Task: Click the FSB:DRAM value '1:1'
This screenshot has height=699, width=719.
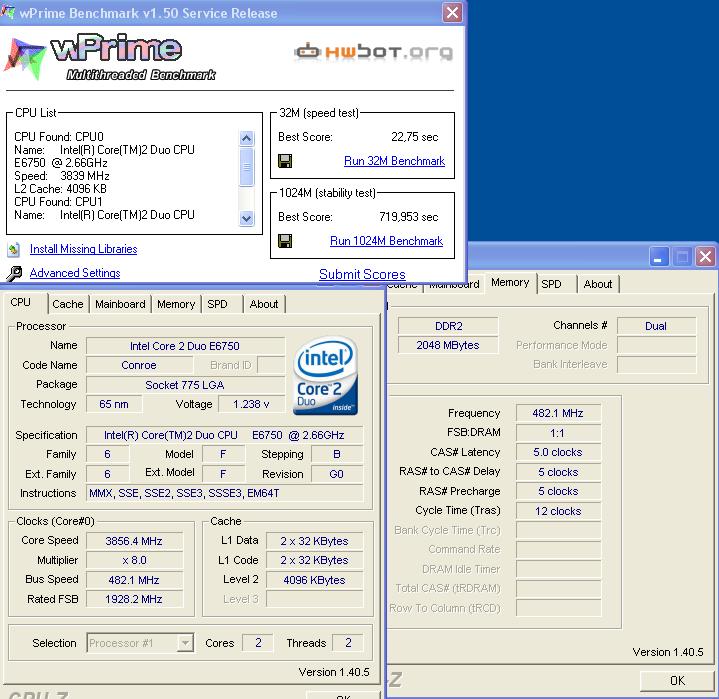Action: point(558,433)
